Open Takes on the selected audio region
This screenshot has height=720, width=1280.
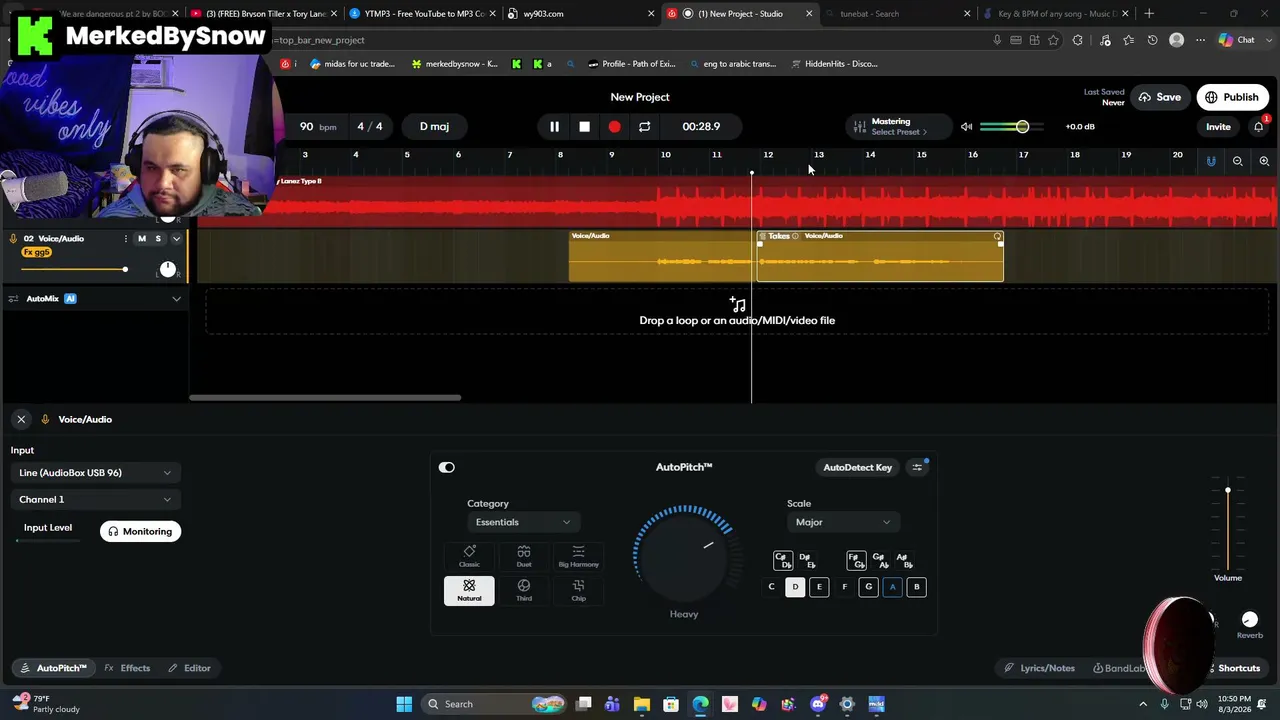(779, 236)
